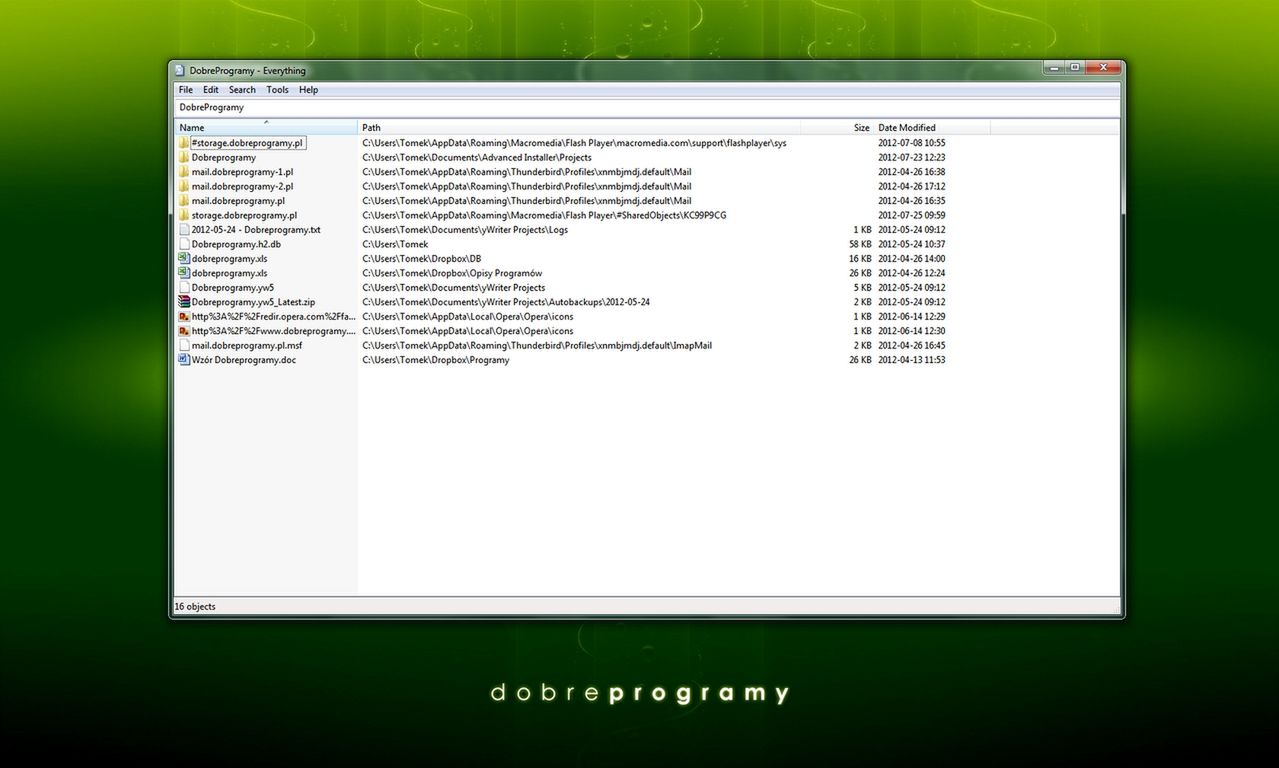Viewport: 1279px width, 768px height.
Task: Select the Dobreprogramy.yw5 file name
Action: click(233, 287)
